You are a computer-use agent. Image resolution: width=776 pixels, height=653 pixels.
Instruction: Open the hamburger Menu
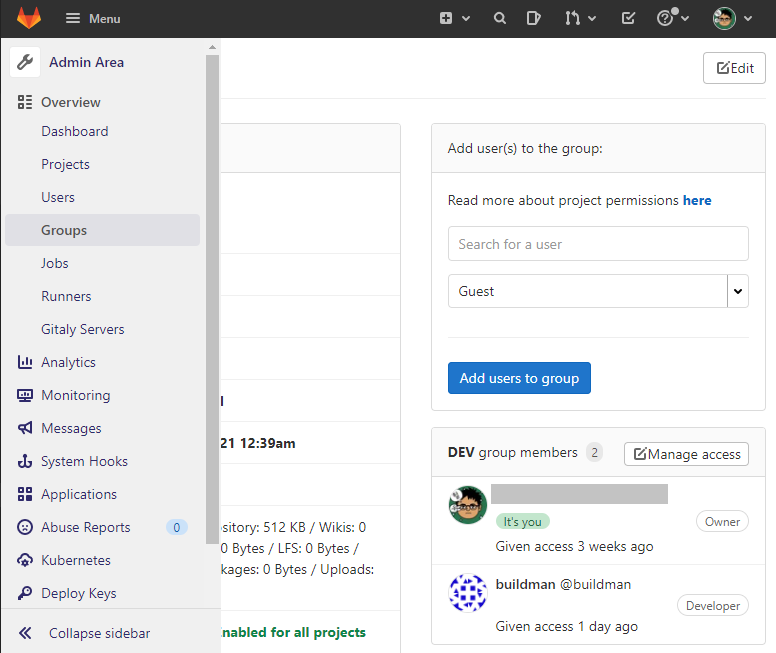pos(93,19)
